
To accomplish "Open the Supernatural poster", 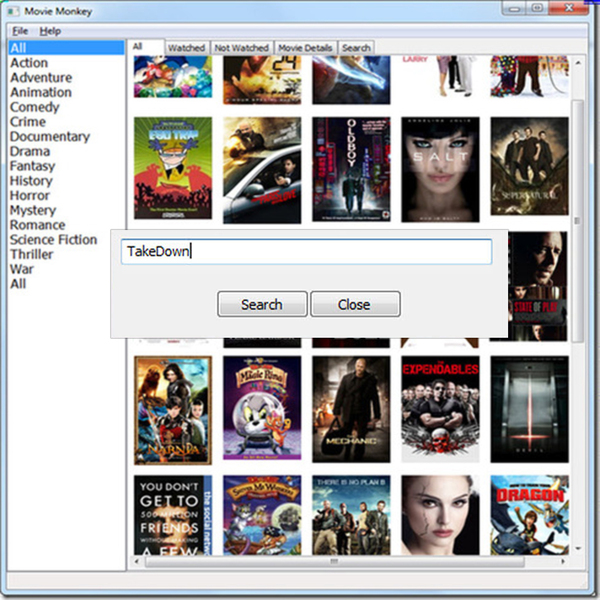I will (530, 166).
